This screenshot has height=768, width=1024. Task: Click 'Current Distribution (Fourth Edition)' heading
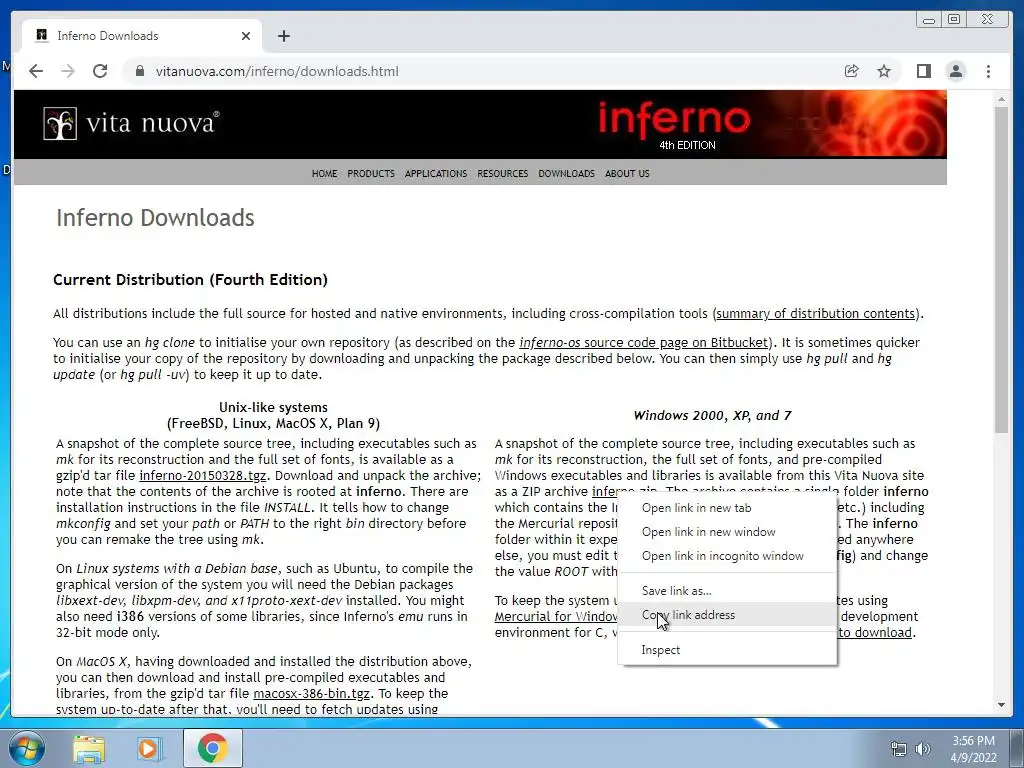[x=190, y=280]
